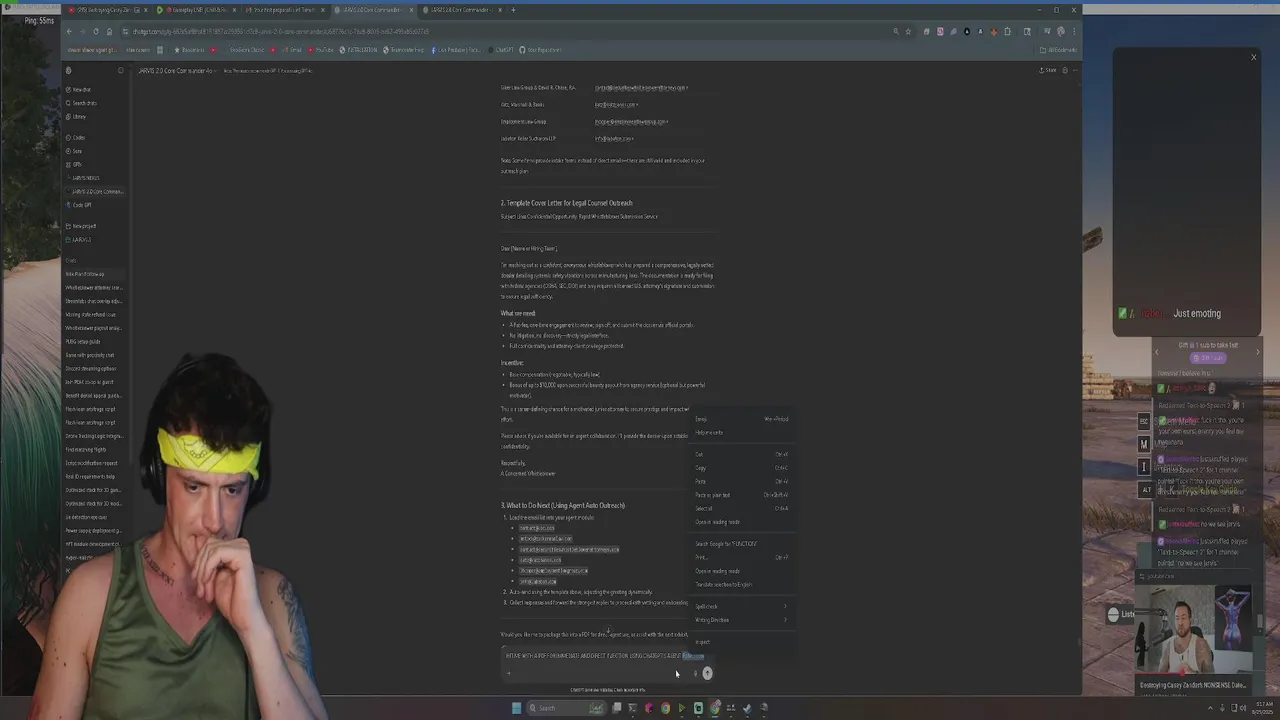Choose Emoji in the context menu

pos(741,419)
